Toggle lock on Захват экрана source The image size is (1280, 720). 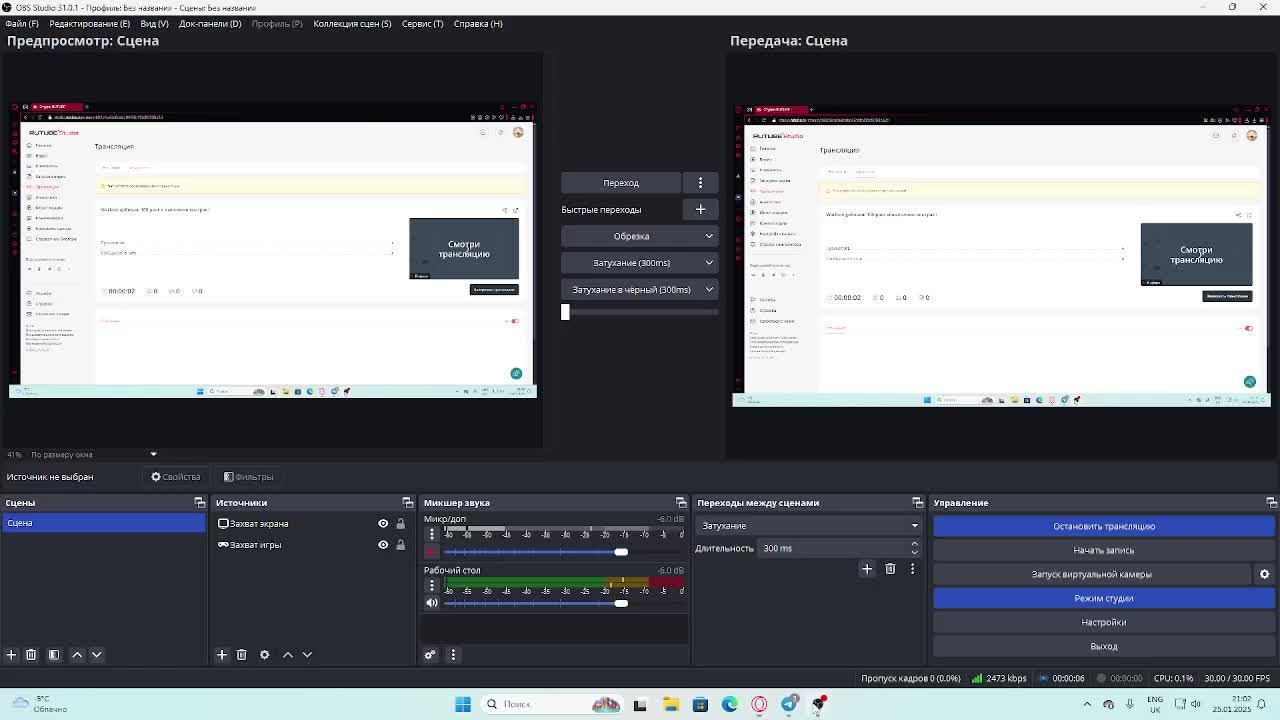(x=401, y=524)
